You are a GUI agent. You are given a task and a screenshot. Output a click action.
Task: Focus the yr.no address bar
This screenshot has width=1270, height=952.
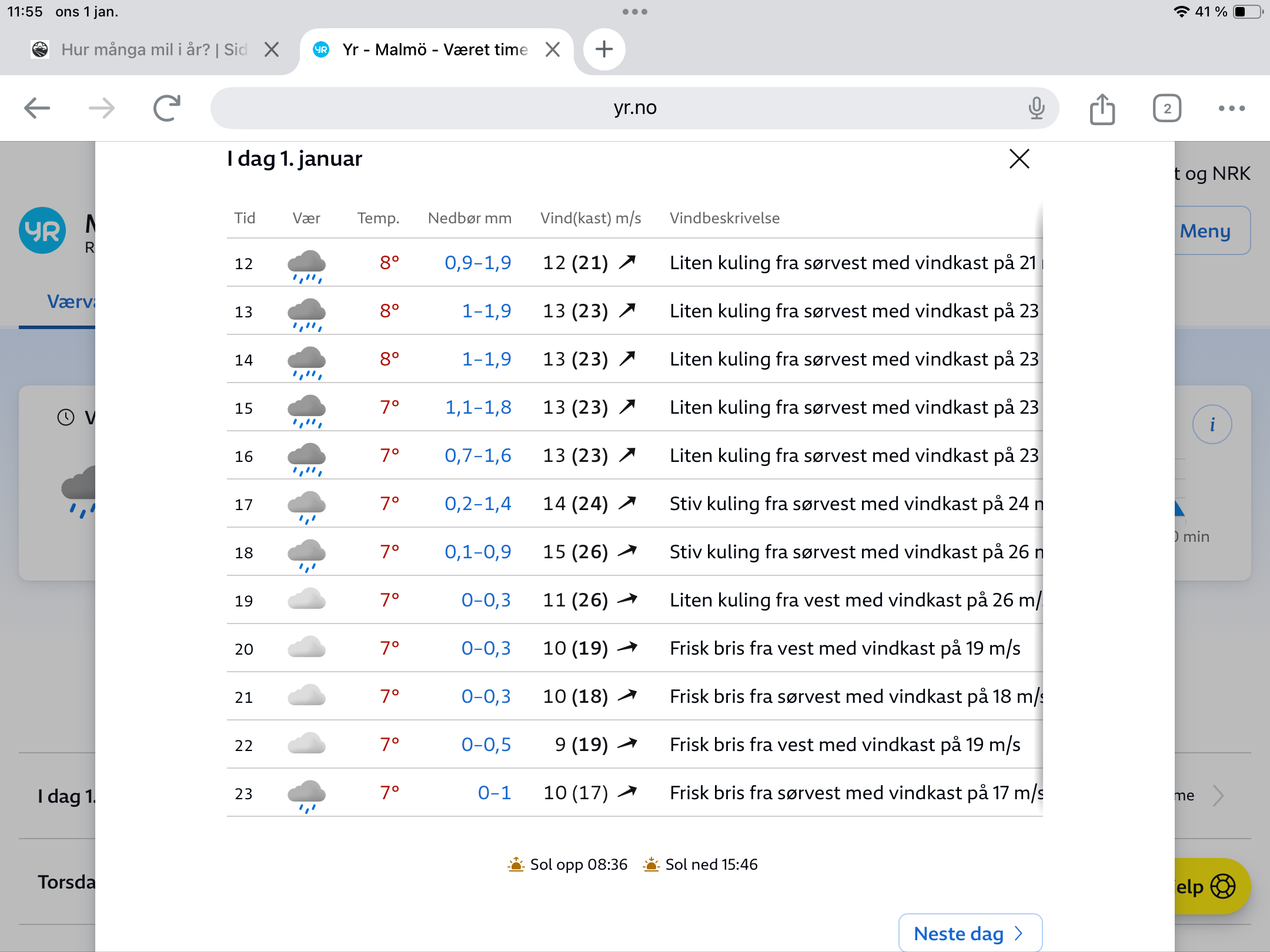pos(635,108)
